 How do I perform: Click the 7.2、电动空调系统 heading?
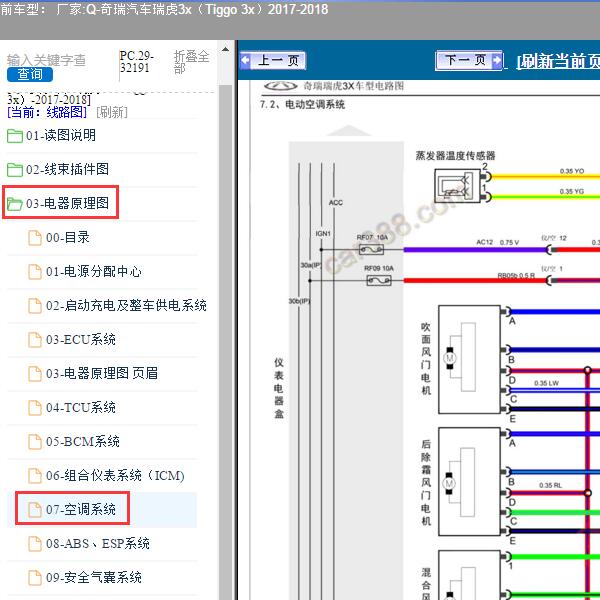click(x=302, y=104)
